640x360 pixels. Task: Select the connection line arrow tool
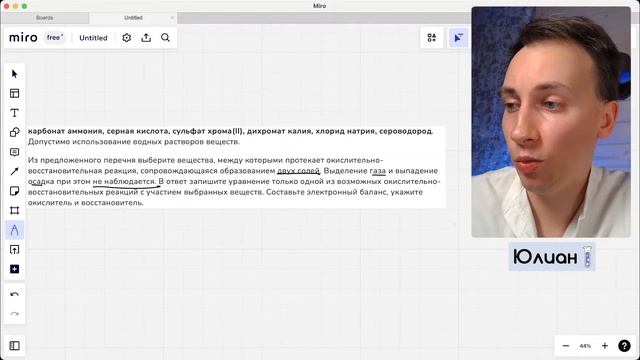[x=14, y=171]
